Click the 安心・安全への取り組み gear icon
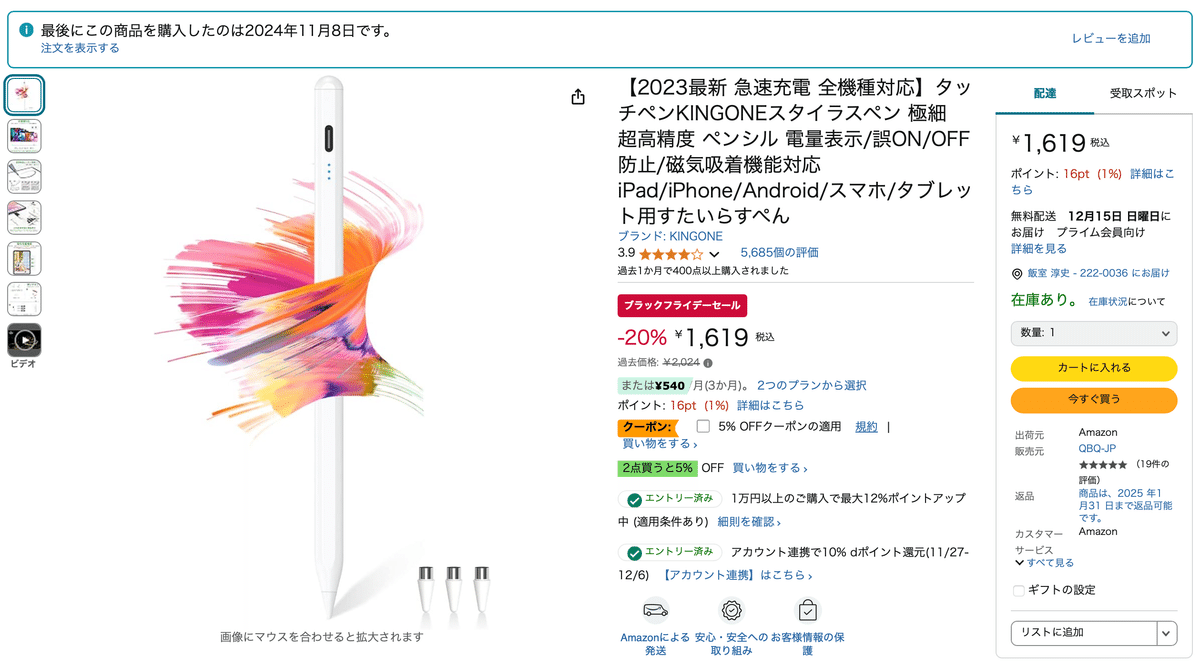Viewport: 1200px width, 662px height. click(731, 609)
